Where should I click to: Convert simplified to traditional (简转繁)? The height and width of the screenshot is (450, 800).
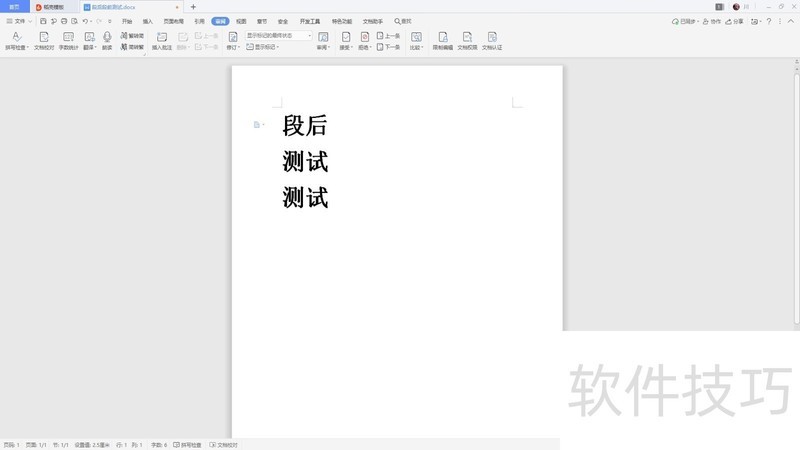[x=132, y=47]
